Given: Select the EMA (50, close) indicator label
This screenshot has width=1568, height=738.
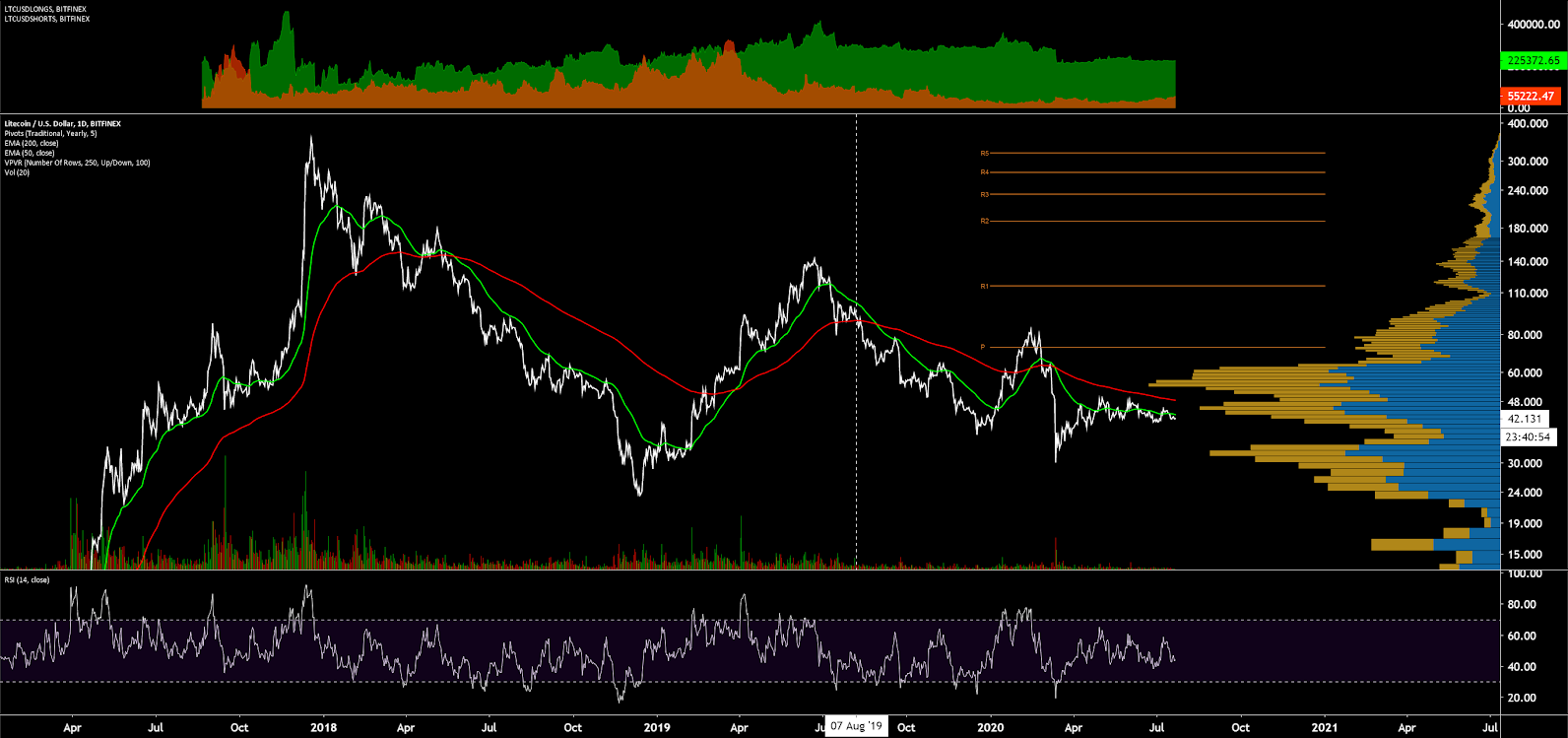Looking at the screenshot, I should pos(30,153).
